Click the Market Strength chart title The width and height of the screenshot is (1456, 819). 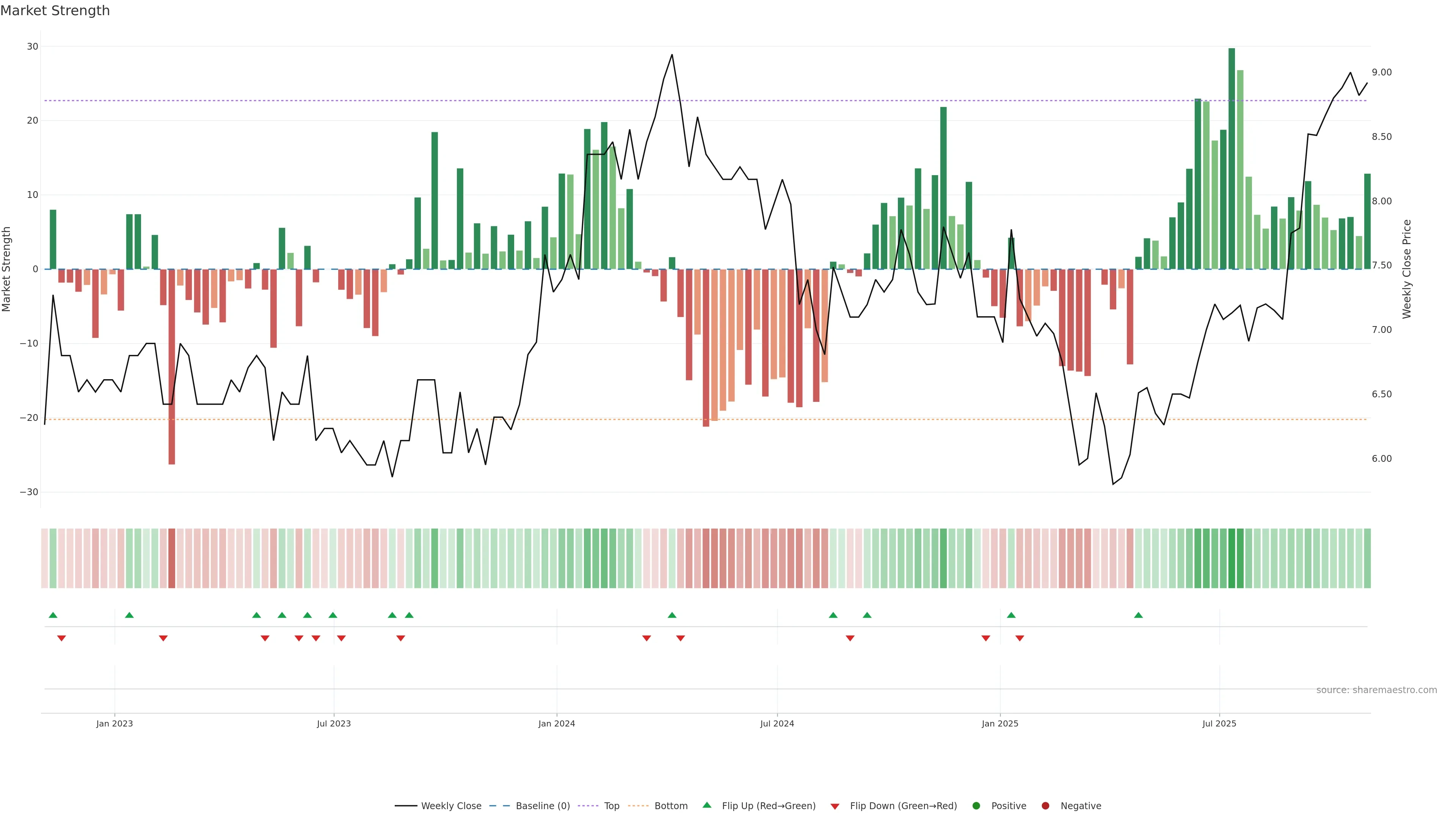point(55,11)
